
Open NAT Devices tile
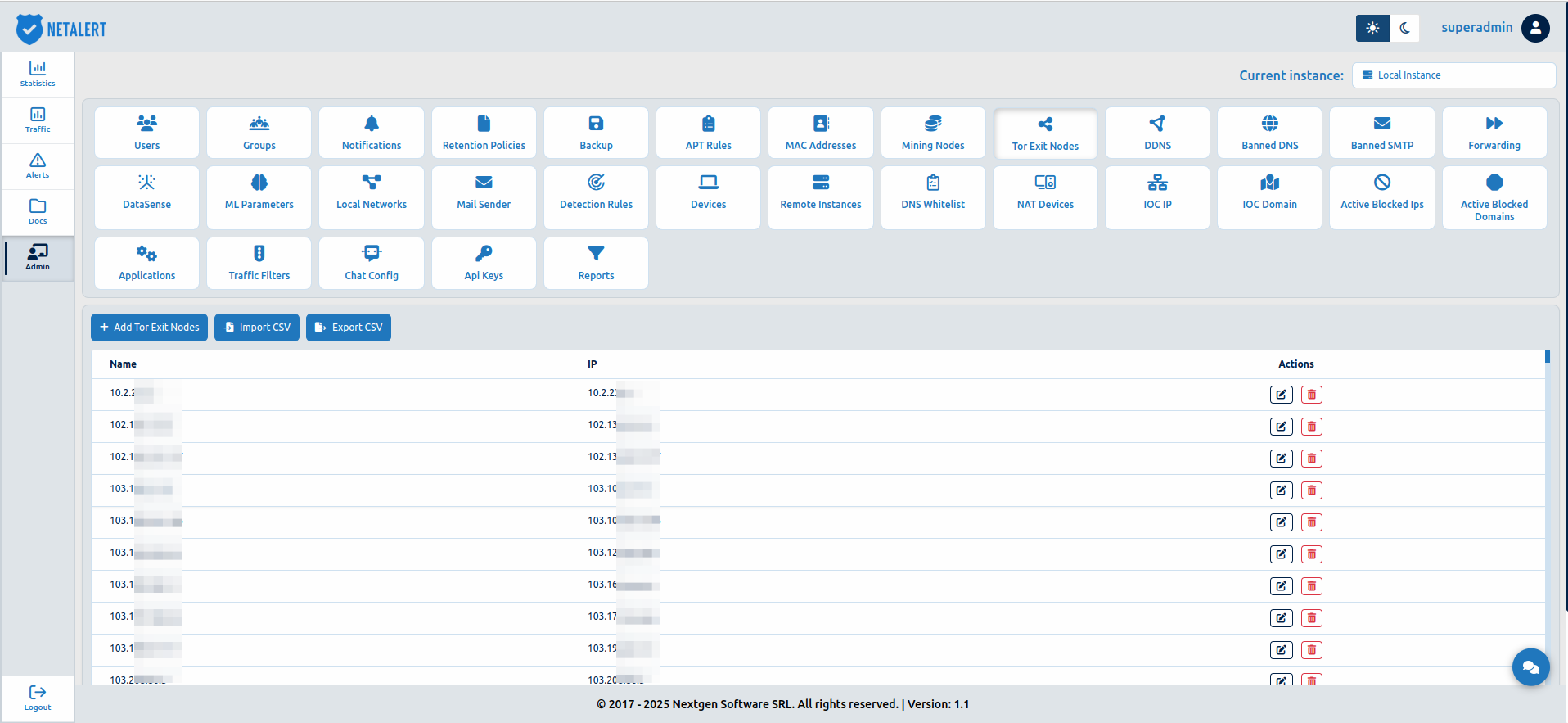coord(1045,197)
